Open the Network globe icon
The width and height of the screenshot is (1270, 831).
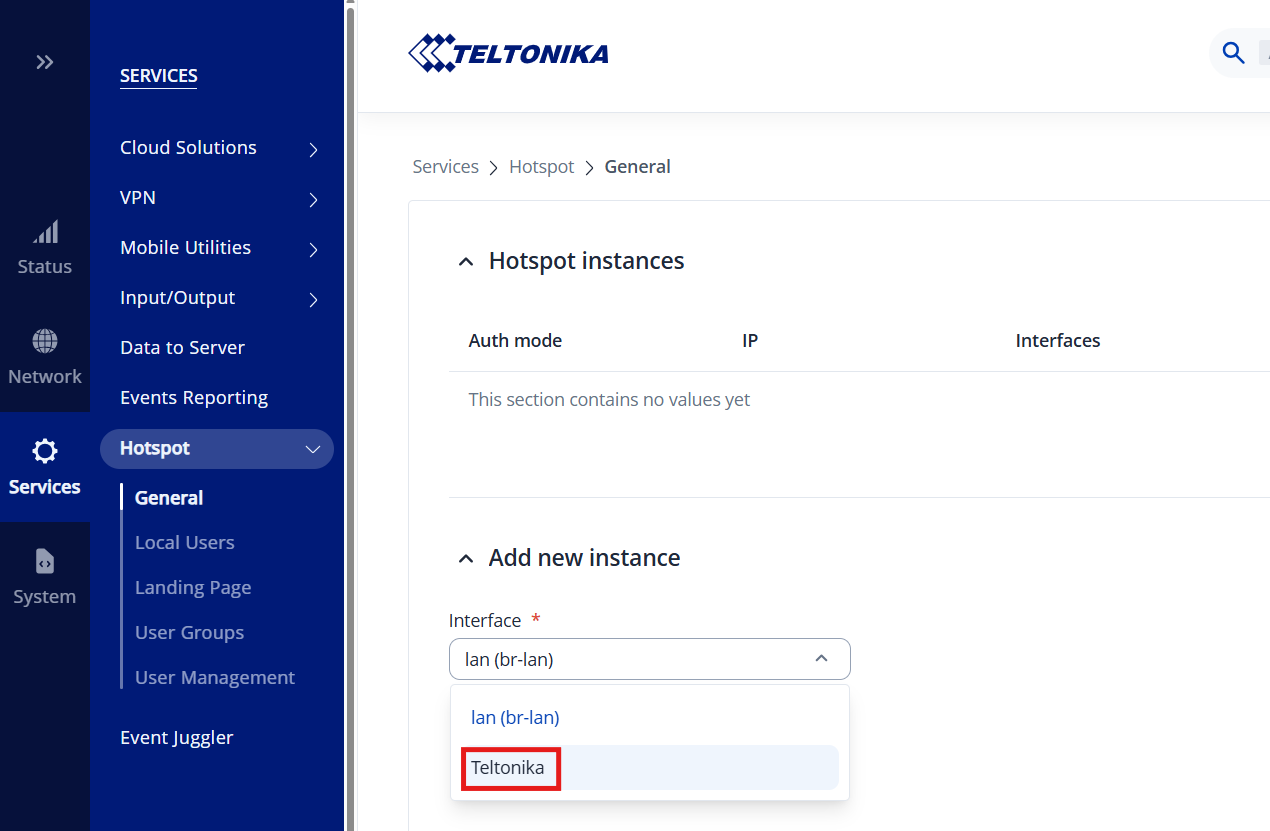45,342
